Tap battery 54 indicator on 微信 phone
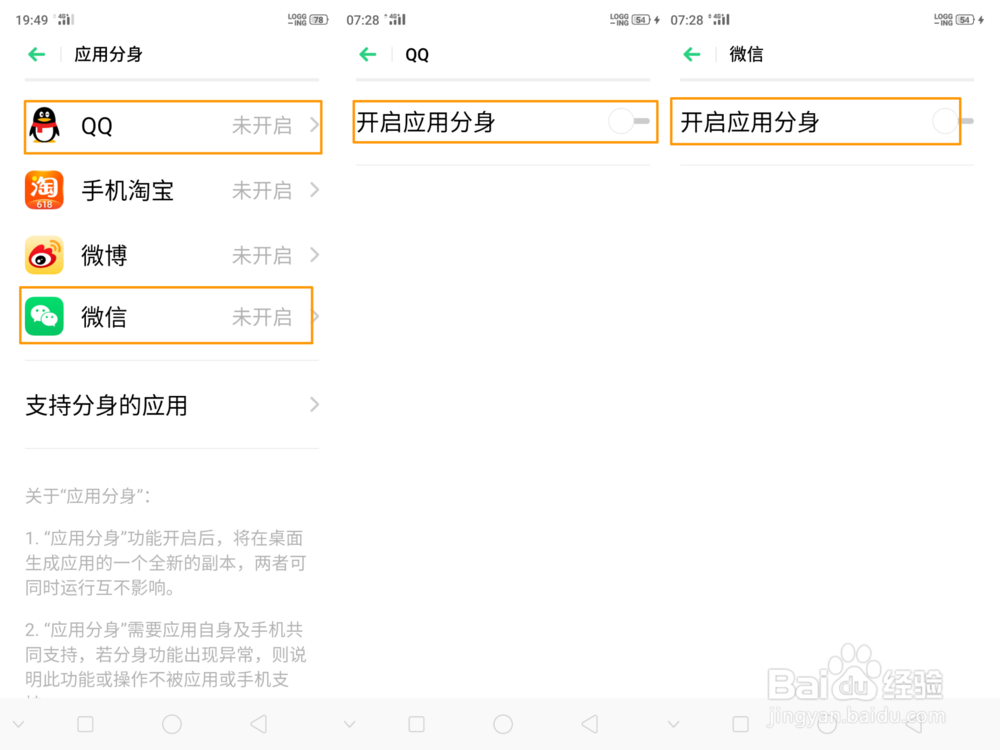This screenshot has width=1000, height=750. click(x=965, y=20)
